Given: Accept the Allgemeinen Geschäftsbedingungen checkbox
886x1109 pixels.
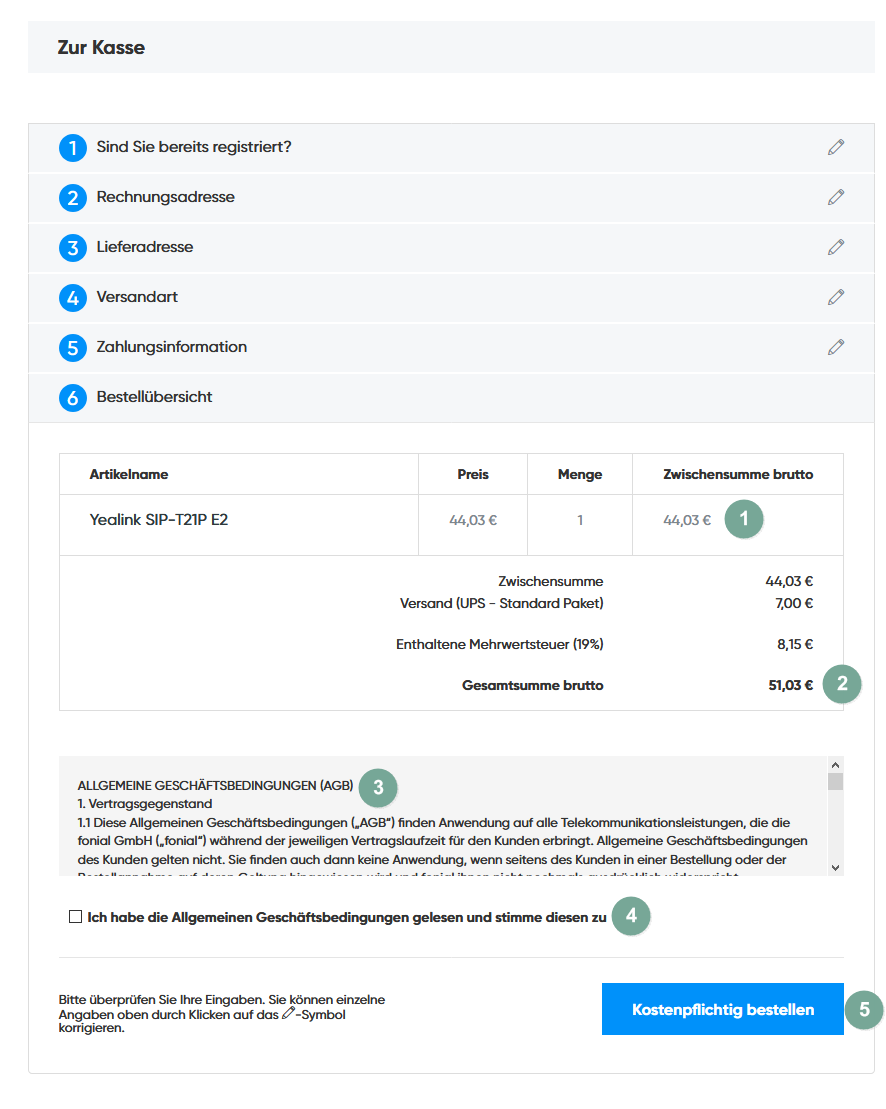Looking at the screenshot, I should click(x=75, y=917).
